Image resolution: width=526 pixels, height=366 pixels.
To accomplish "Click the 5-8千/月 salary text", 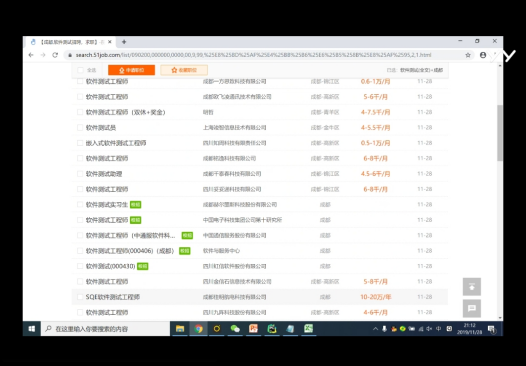I will click(x=375, y=281).
